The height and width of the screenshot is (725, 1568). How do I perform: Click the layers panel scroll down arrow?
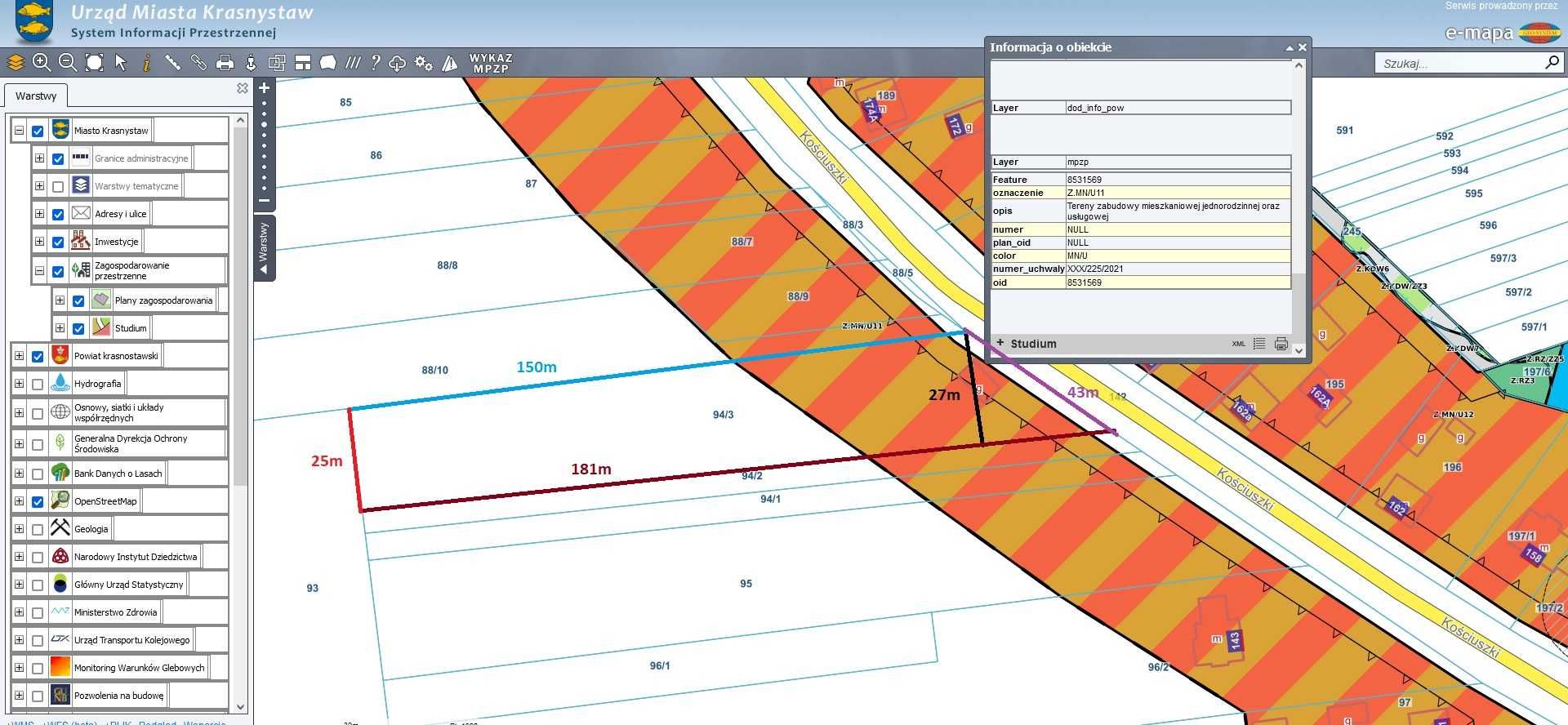click(x=240, y=707)
